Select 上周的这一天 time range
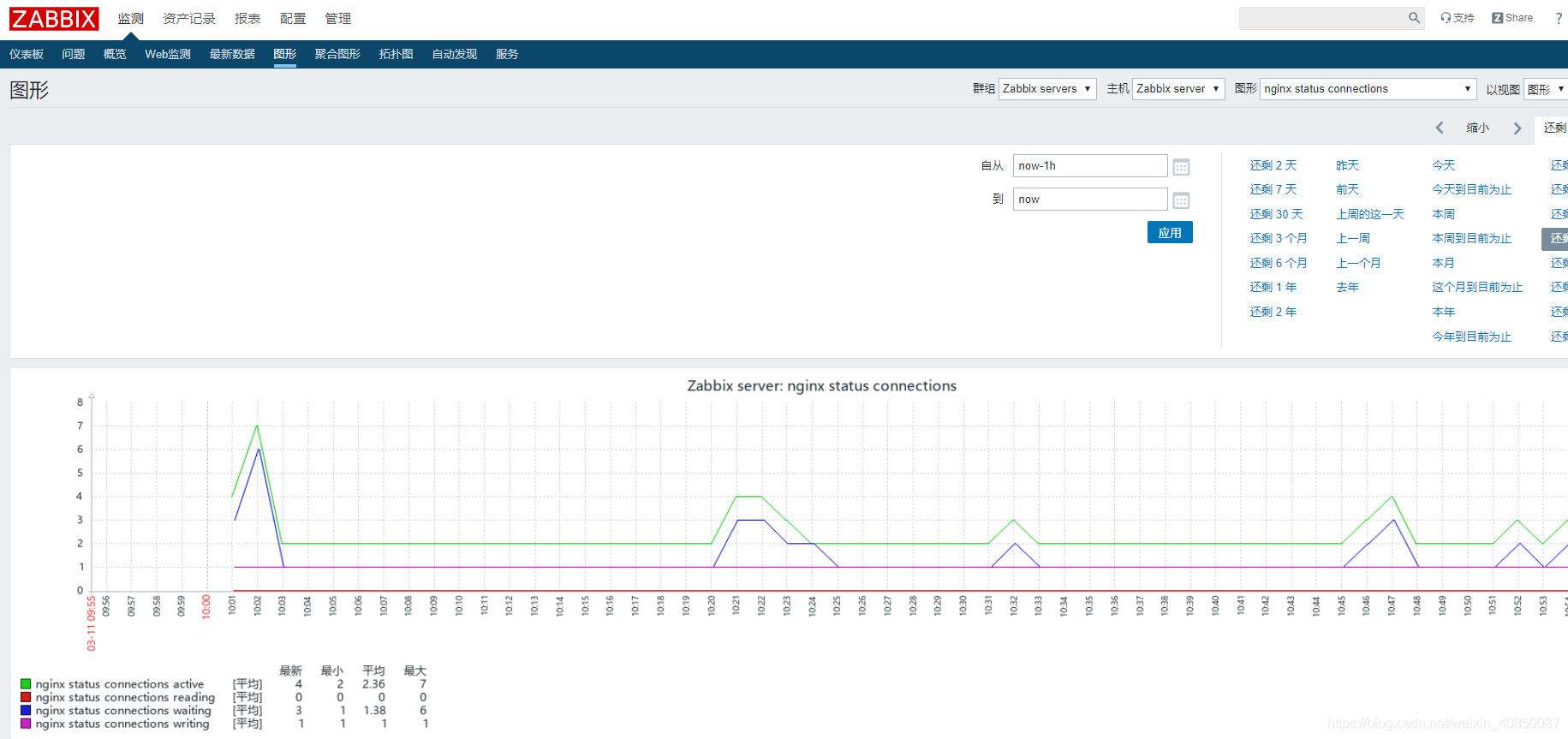The image size is (1568, 739). (x=1370, y=214)
